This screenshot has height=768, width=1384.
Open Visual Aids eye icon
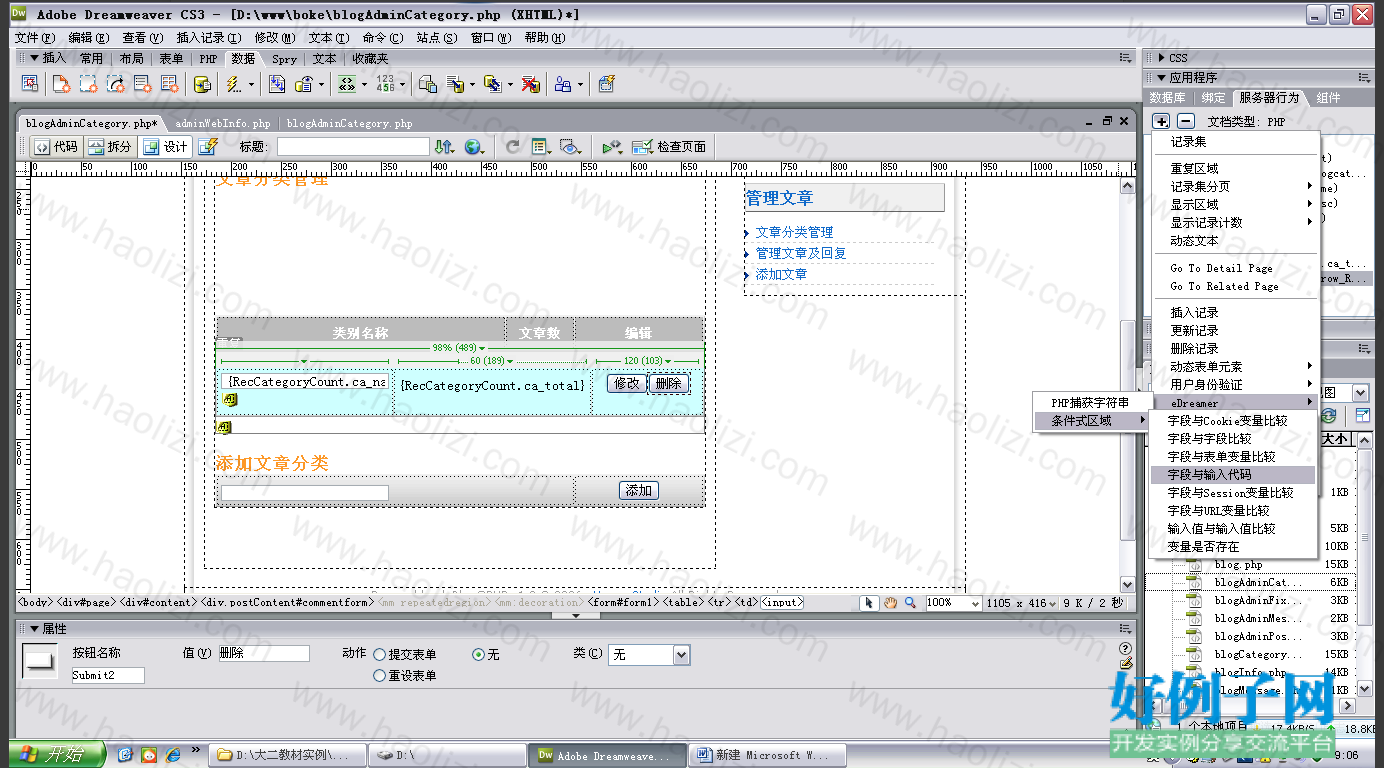tap(570, 147)
